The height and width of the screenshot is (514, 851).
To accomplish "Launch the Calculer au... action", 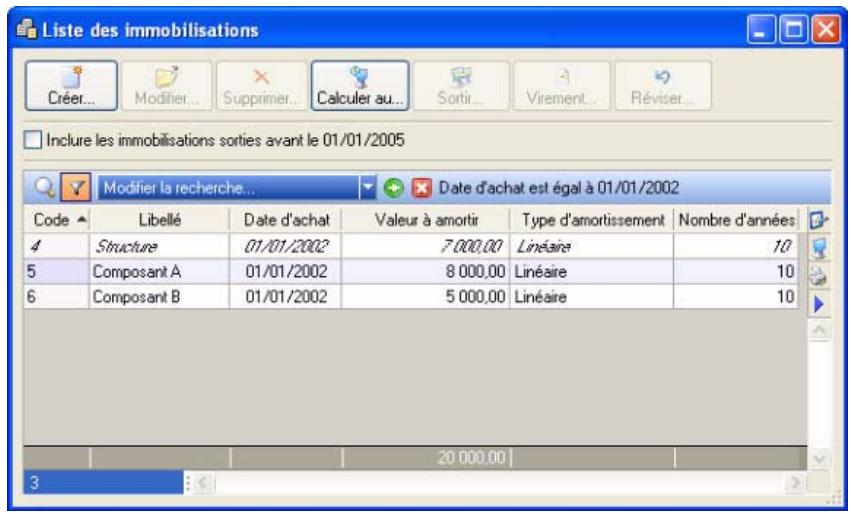I will (360, 86).
